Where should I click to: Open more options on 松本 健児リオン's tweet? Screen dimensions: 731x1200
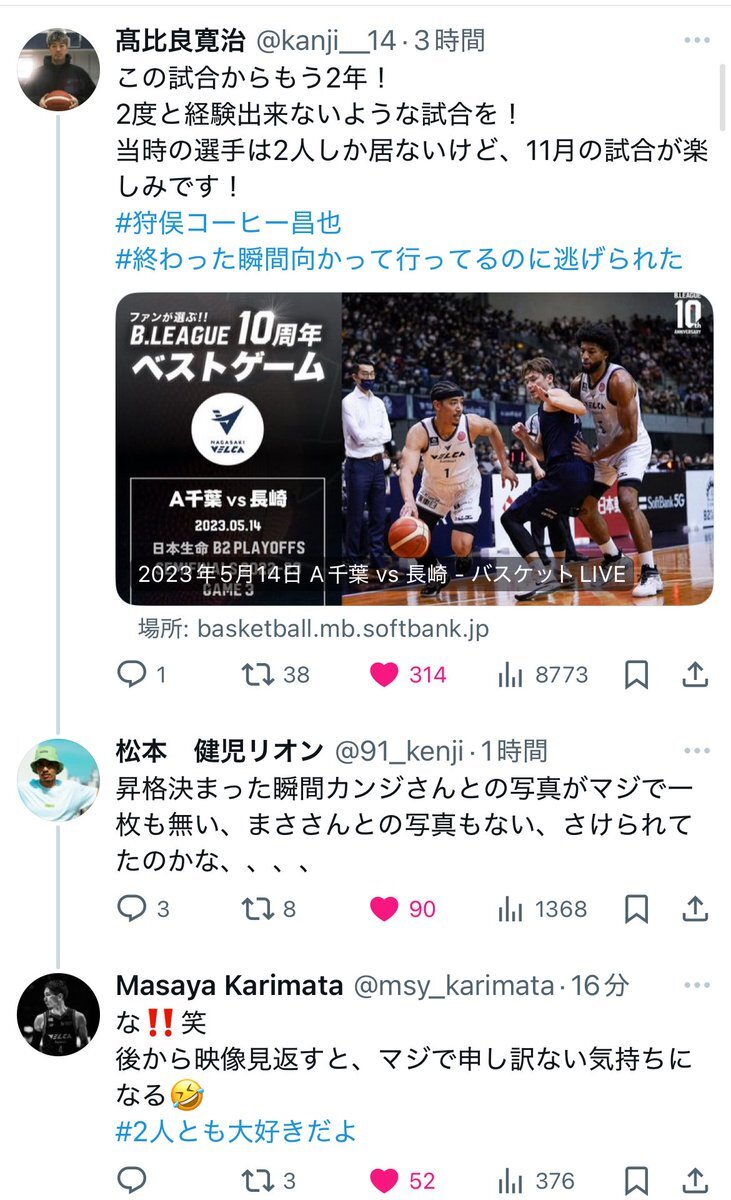click(x=696, y=750)
